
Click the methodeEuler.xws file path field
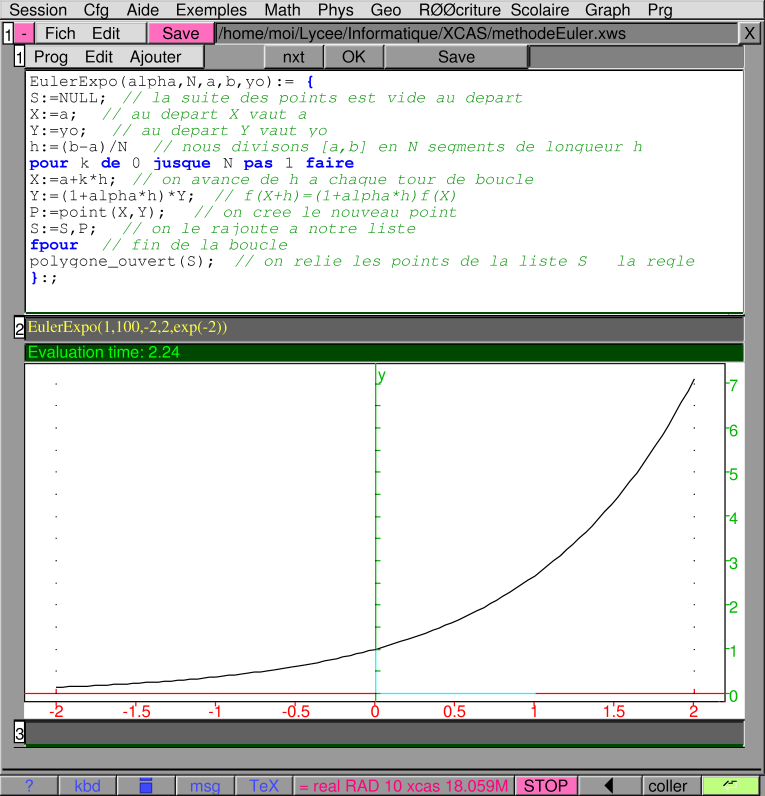pos(477,34)
